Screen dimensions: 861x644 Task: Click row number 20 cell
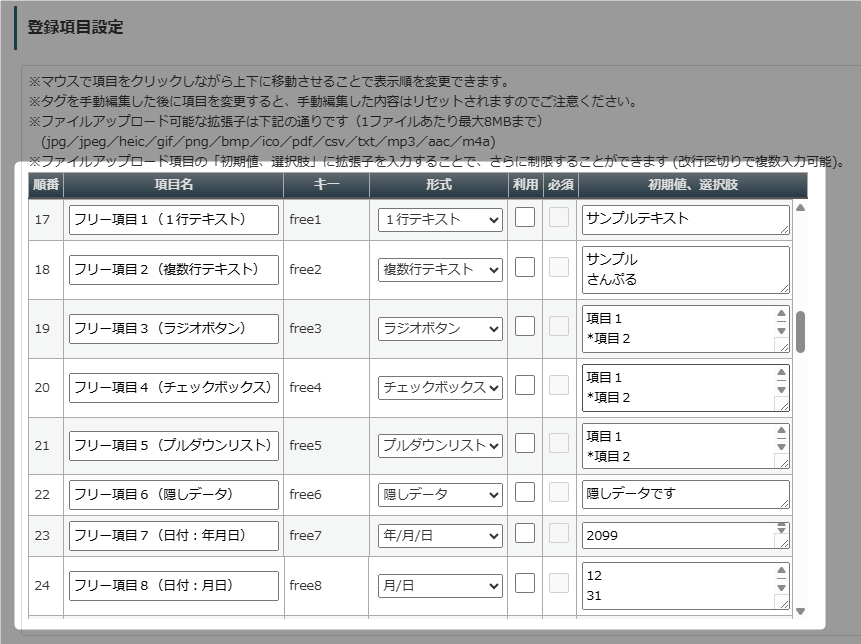click(42, 388)
